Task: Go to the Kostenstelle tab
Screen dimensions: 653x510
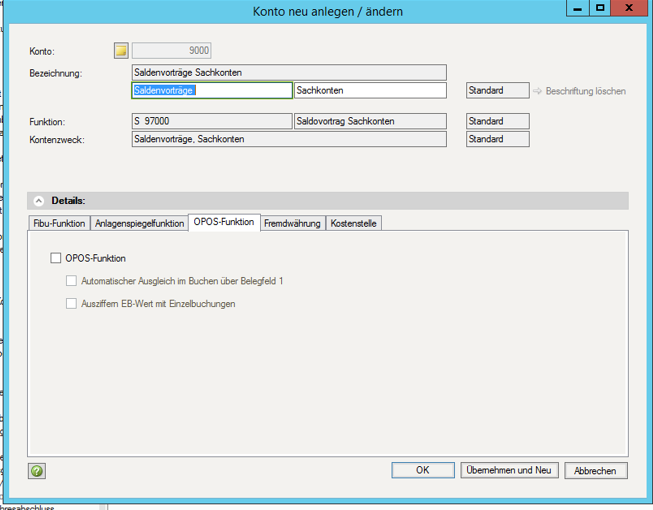Action: click(x=354, y=224)
